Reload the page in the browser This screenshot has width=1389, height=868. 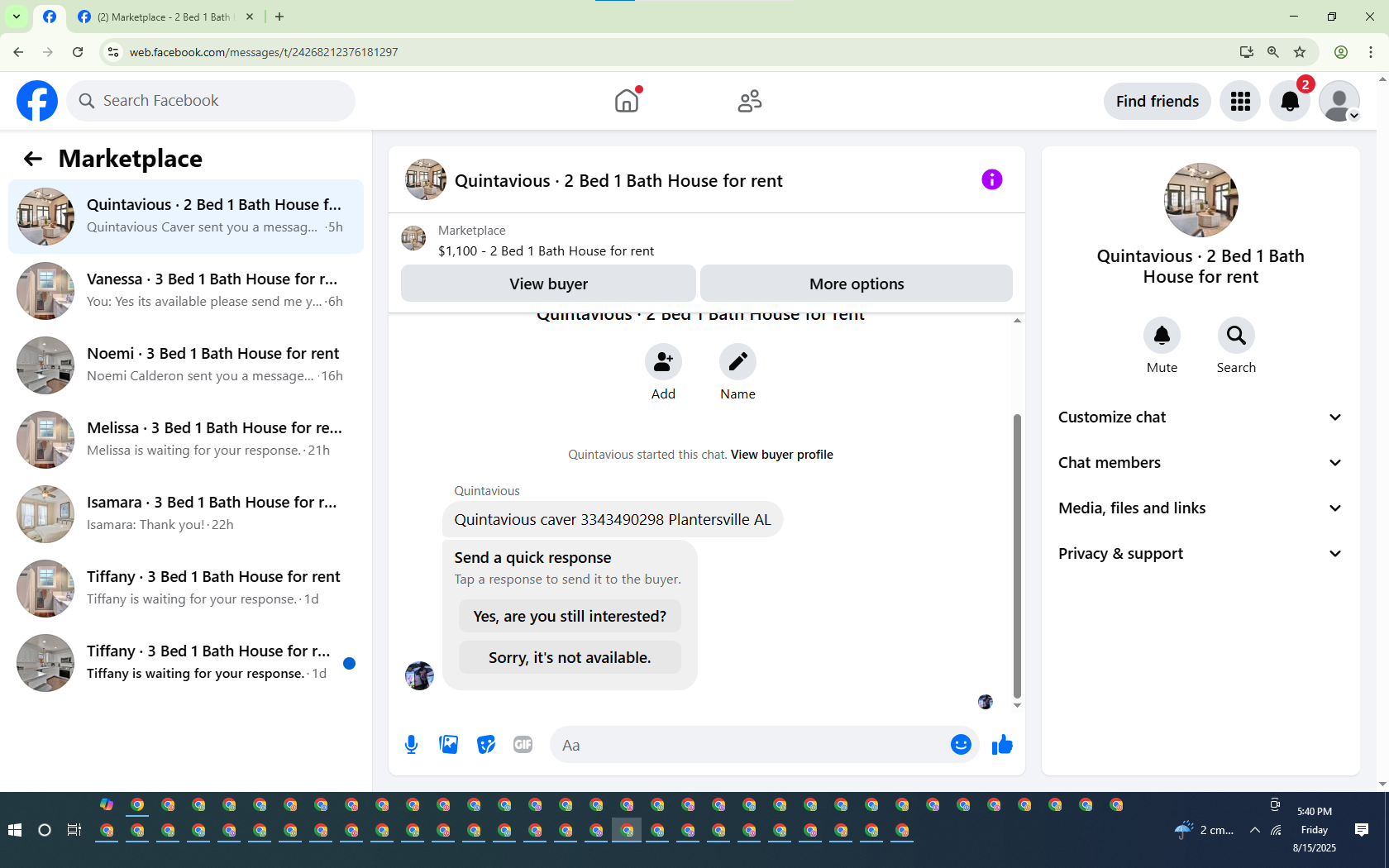point(78,52)
